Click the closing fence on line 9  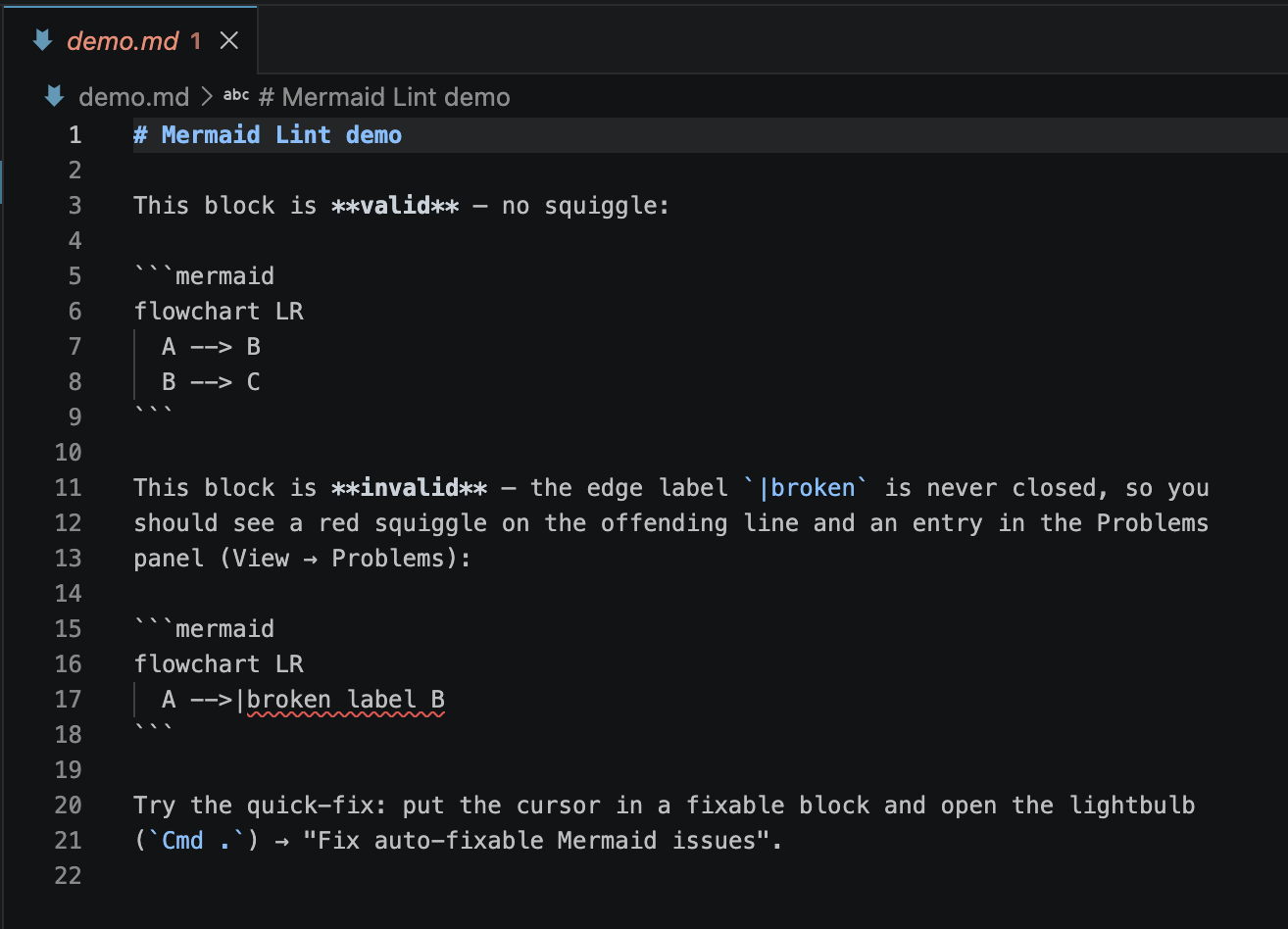(x=154, y=415)
